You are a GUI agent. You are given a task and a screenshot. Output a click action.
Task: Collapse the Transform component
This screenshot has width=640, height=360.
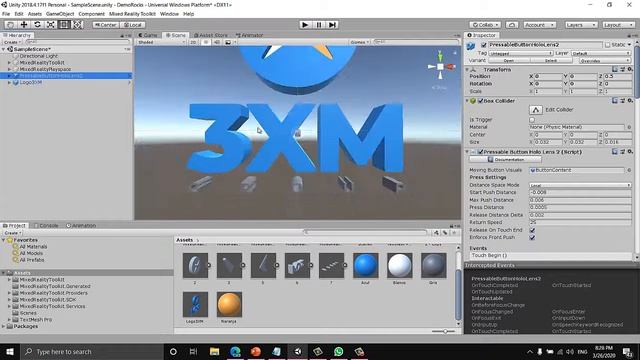(468, 70)
